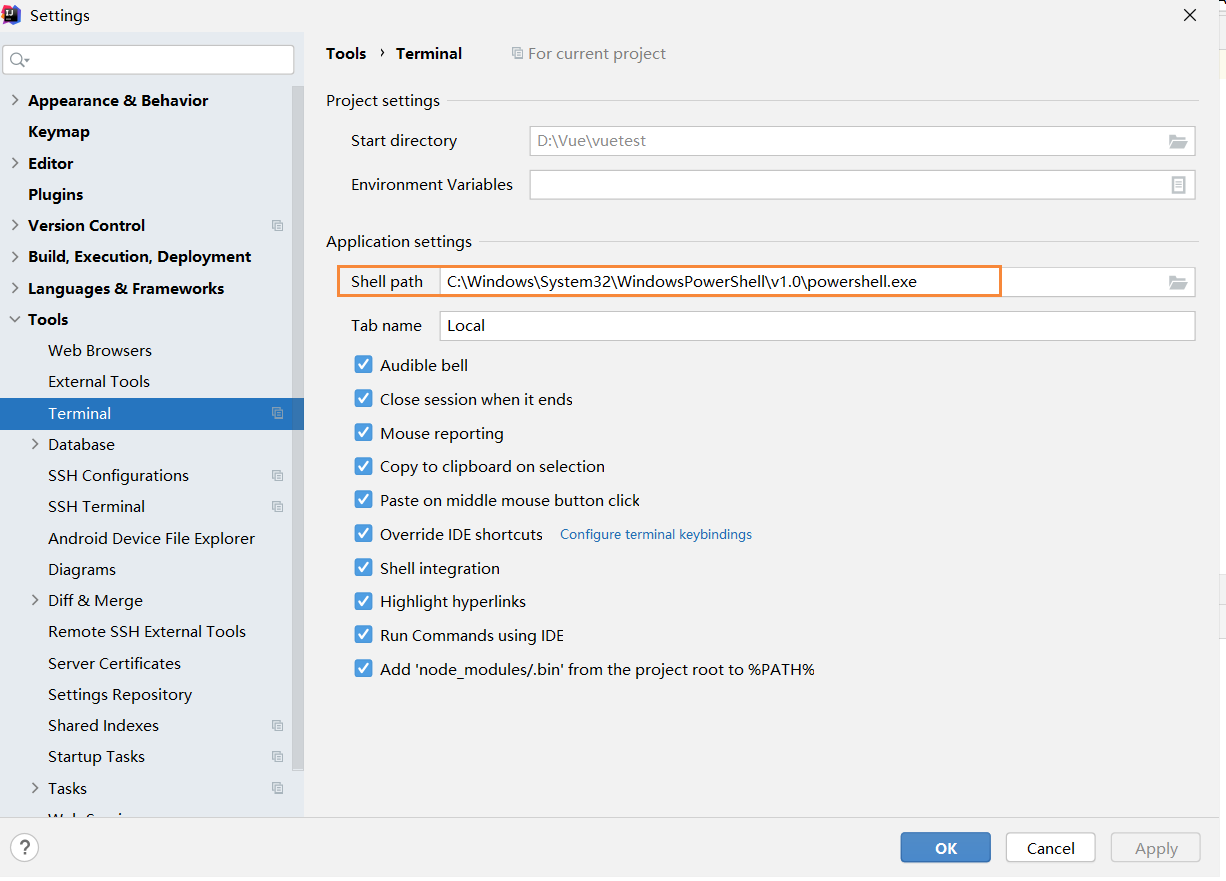Disable the Audible bell checkbox

[x=364, y=365]
